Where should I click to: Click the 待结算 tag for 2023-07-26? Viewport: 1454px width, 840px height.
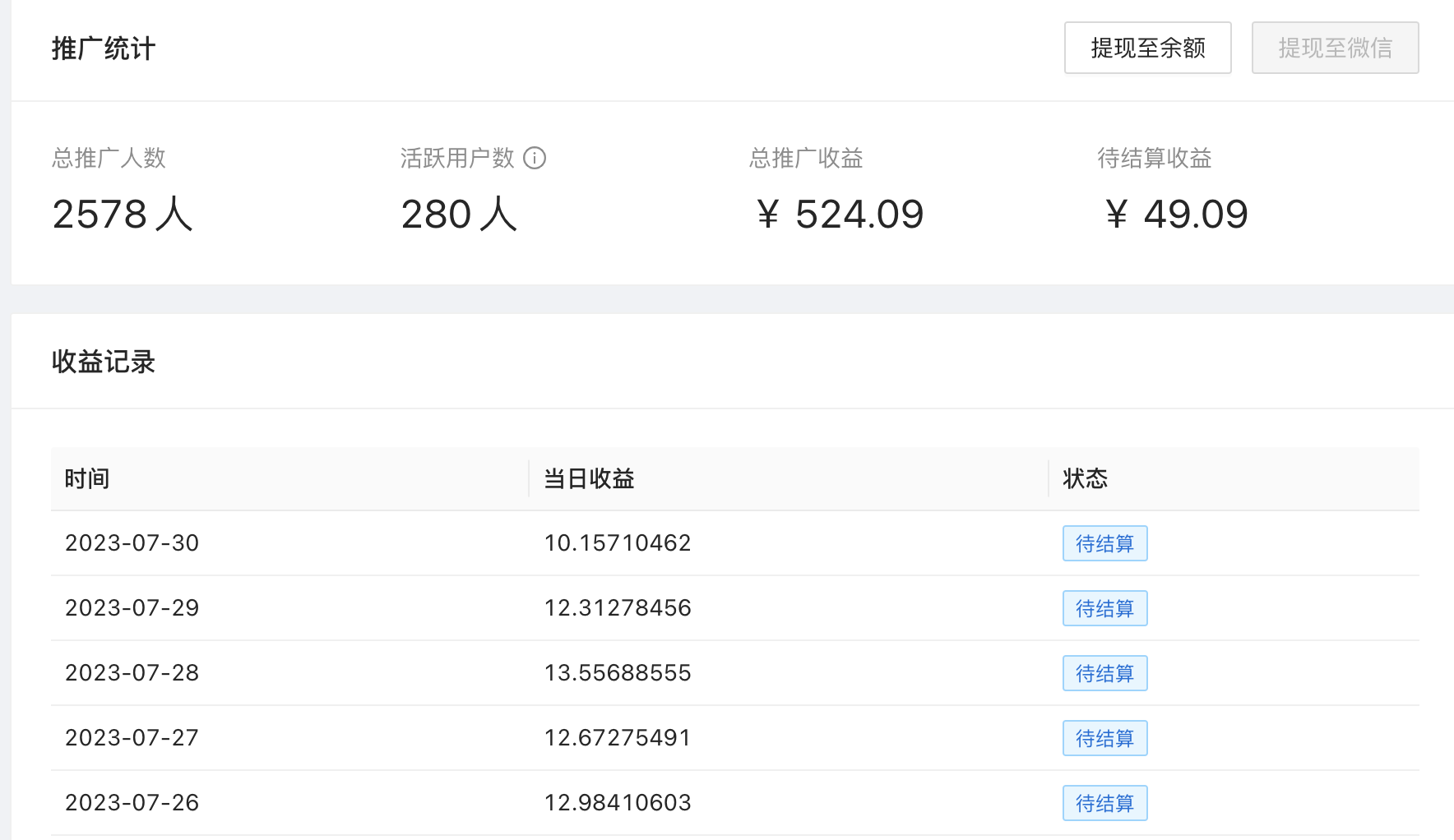1104,803
